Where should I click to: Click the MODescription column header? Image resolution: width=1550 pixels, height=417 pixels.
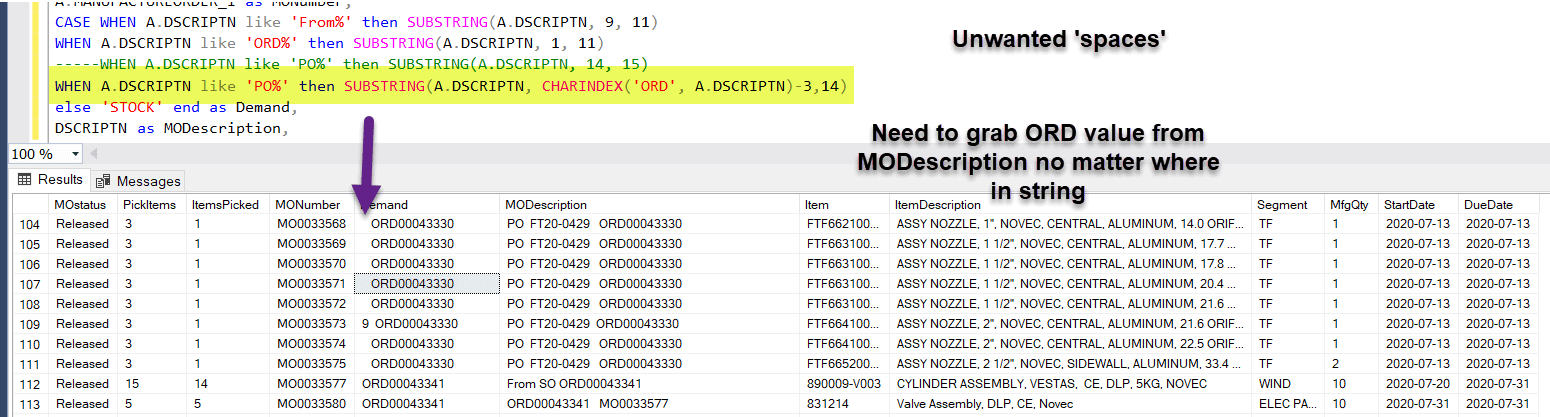[x=544, y=204]
